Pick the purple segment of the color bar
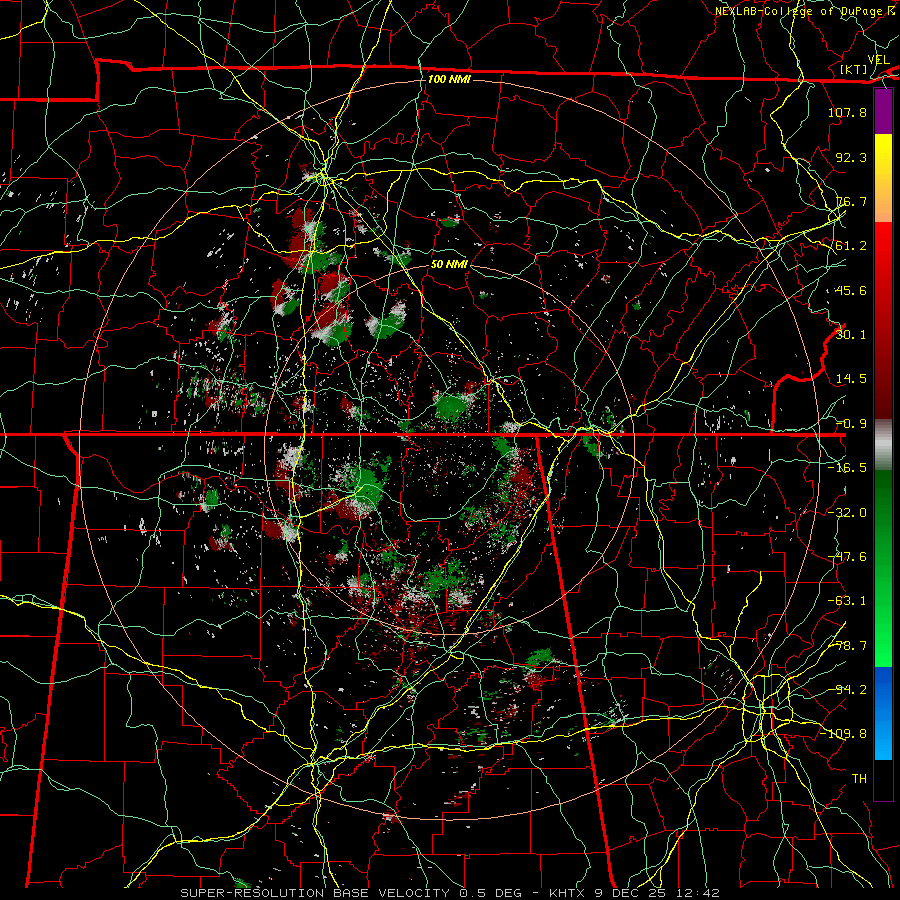Screen dimensions: 900x900 click(x=883, y=112)
